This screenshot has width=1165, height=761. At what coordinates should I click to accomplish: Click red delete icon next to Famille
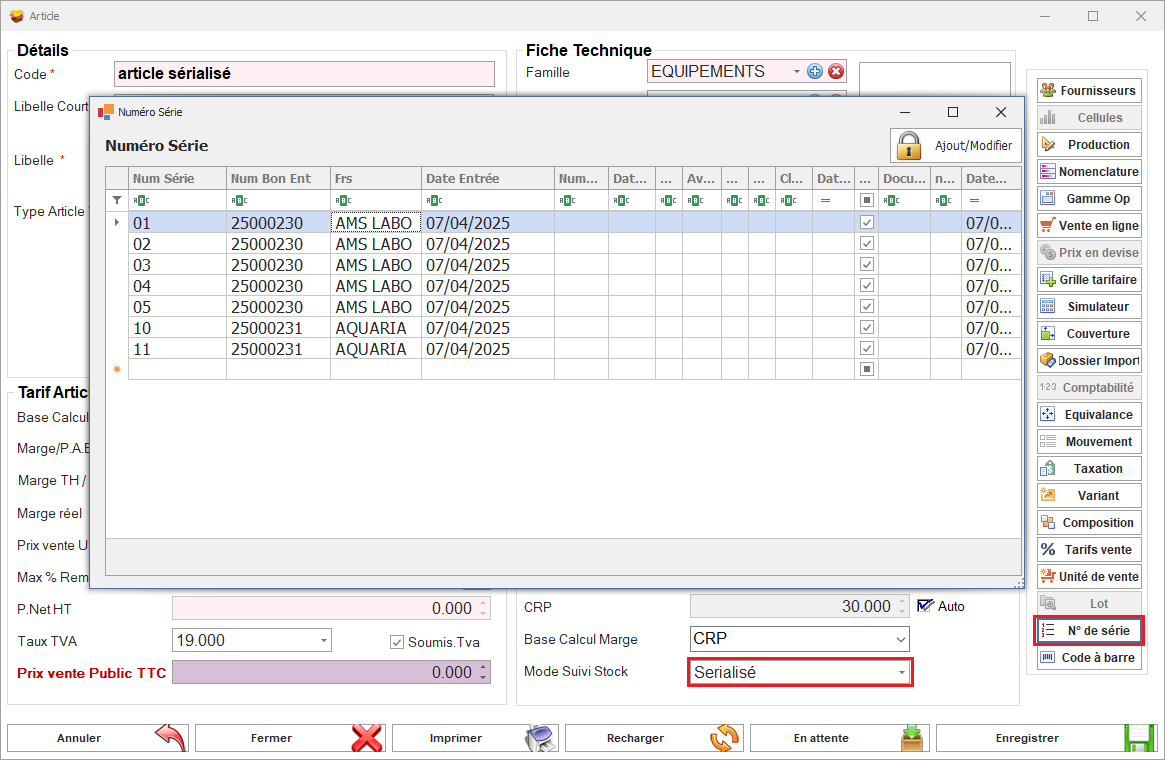tap(836, 71)
